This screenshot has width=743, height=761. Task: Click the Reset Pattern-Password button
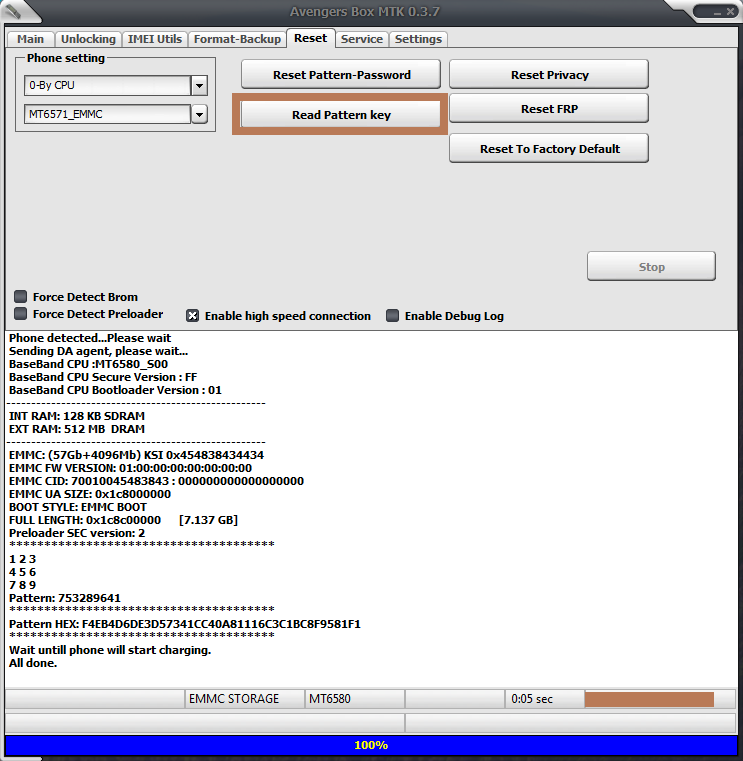pos(341,75)
